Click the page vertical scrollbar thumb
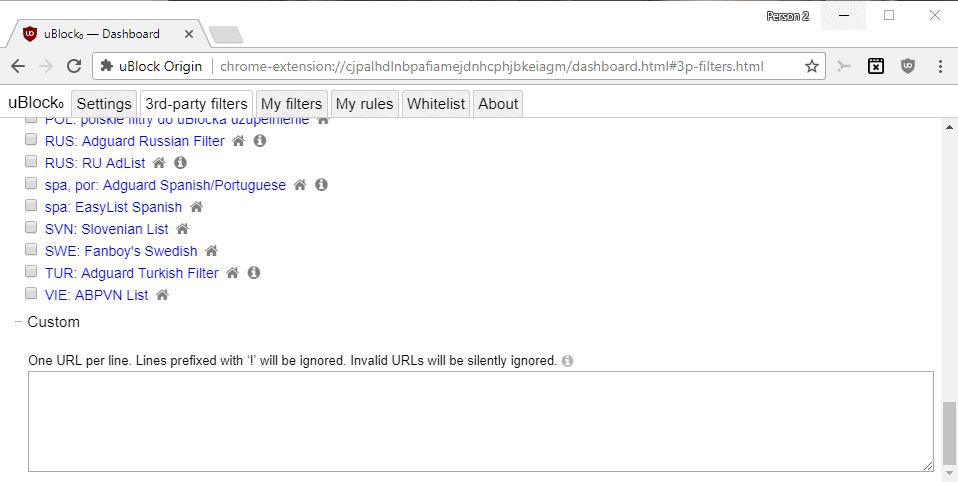The width and height of the screenshot is (958, 482). click(949, 434)
